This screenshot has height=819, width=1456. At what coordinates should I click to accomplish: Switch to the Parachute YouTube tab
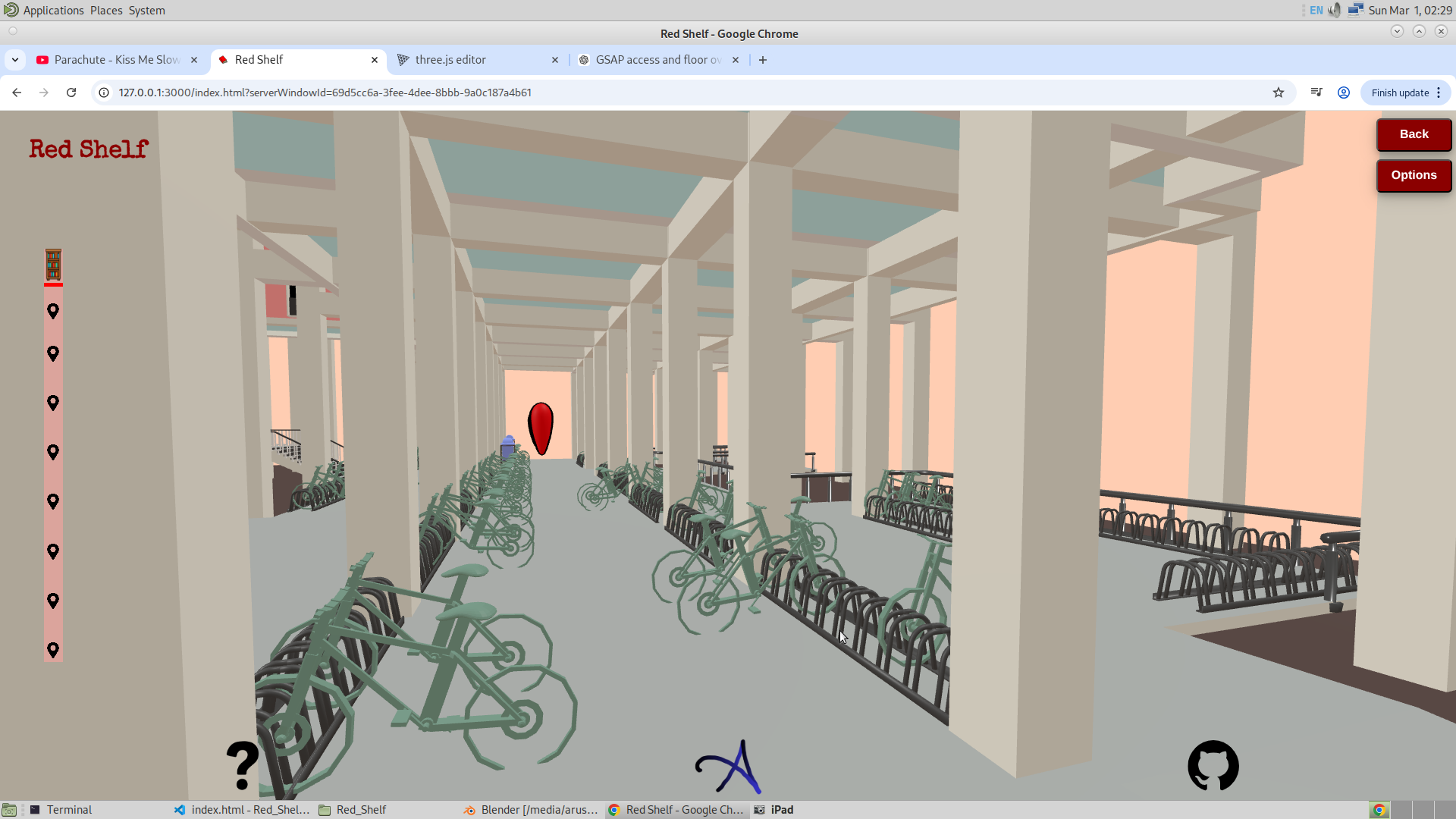tap(116, 60)
